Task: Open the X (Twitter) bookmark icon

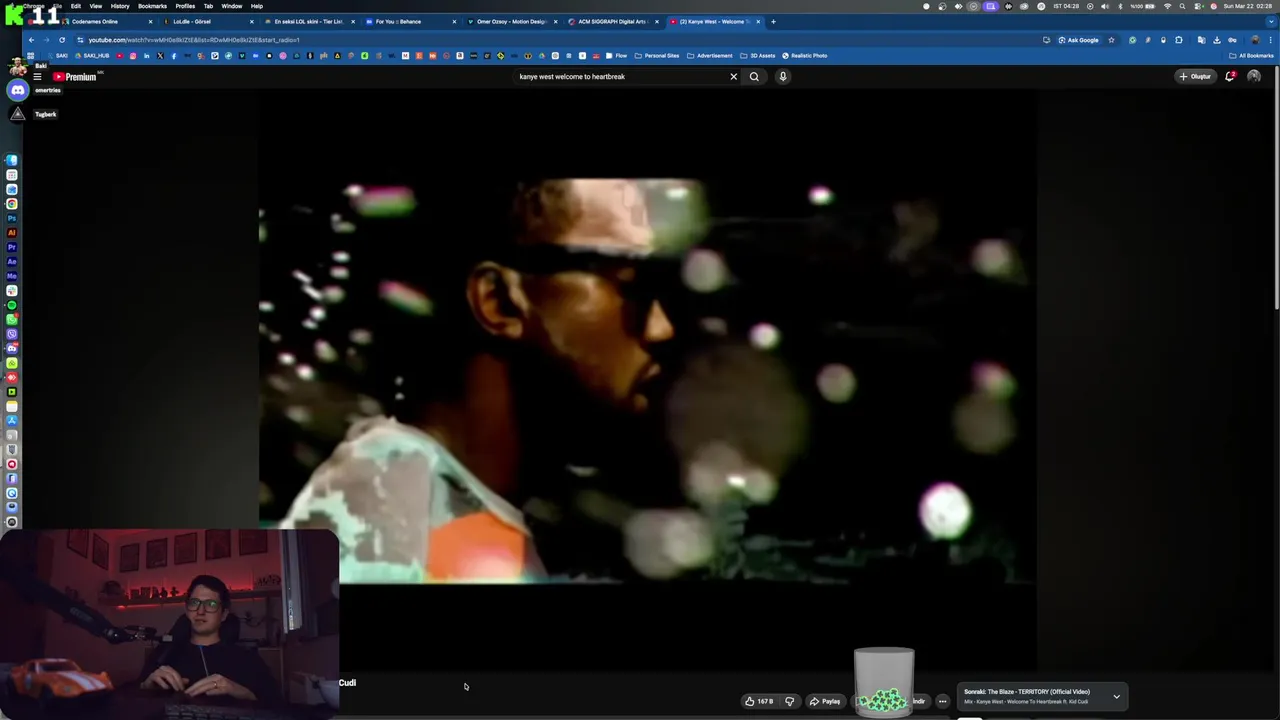Action: pos(160,56)
